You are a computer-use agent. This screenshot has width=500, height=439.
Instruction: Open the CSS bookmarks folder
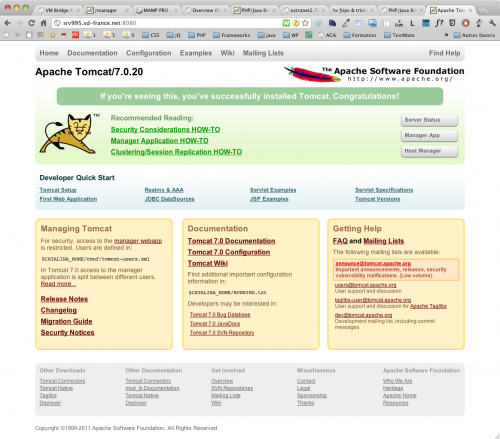coord(151,35)
